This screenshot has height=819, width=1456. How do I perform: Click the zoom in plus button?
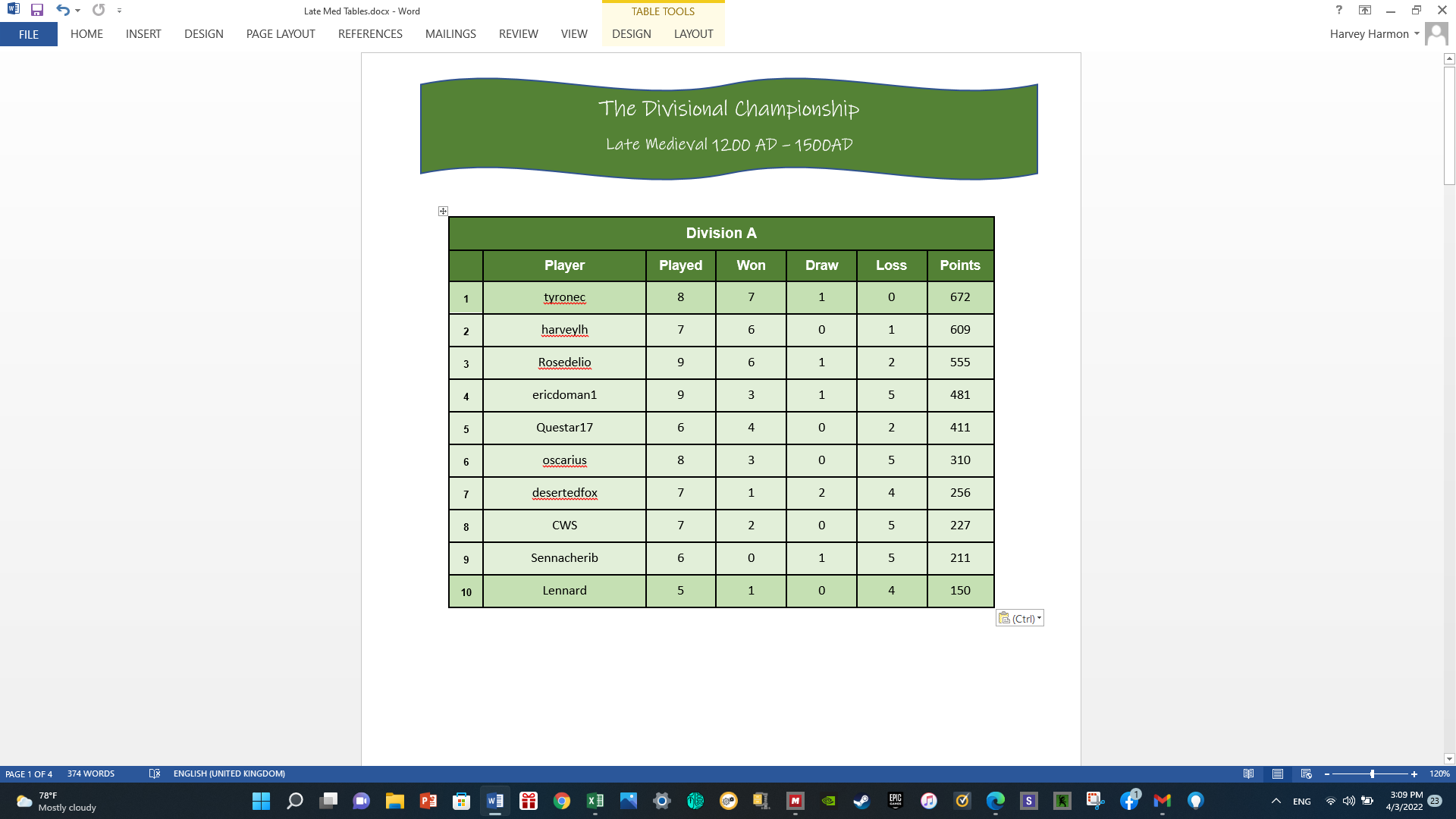coord(1414,774)
